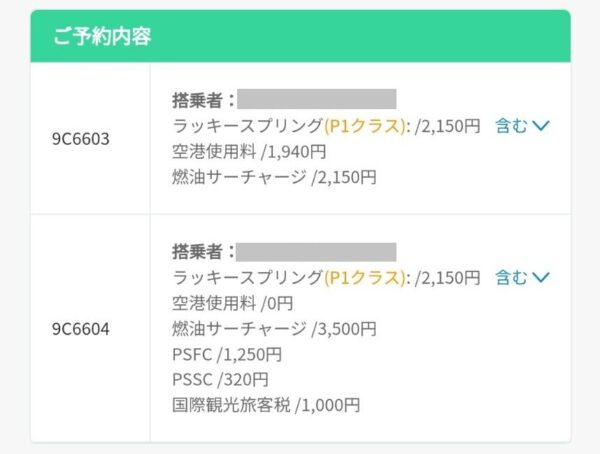Select the ご予約内容 green header bar

coord(300,37)
